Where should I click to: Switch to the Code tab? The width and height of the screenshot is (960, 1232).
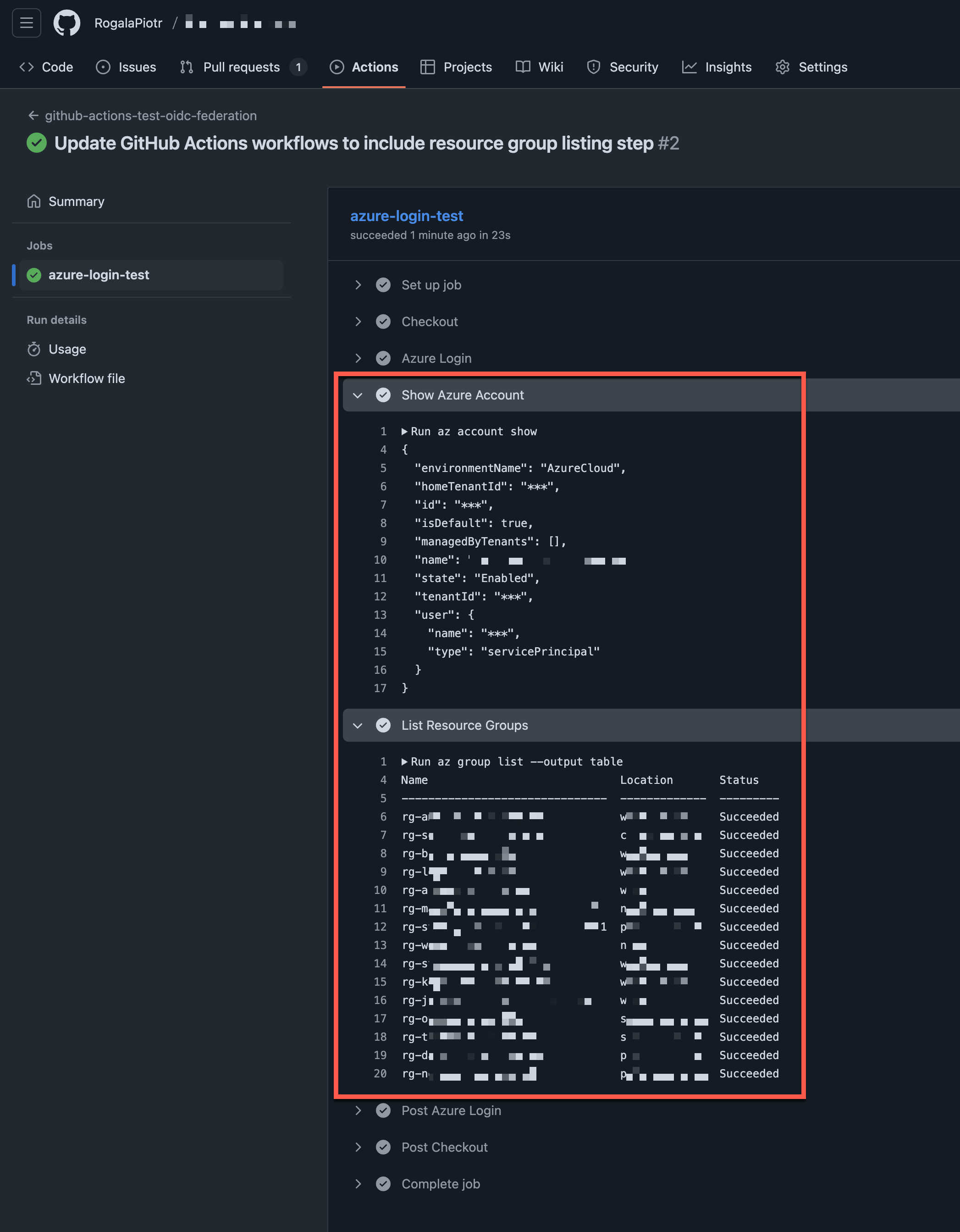tap(46, 67)
